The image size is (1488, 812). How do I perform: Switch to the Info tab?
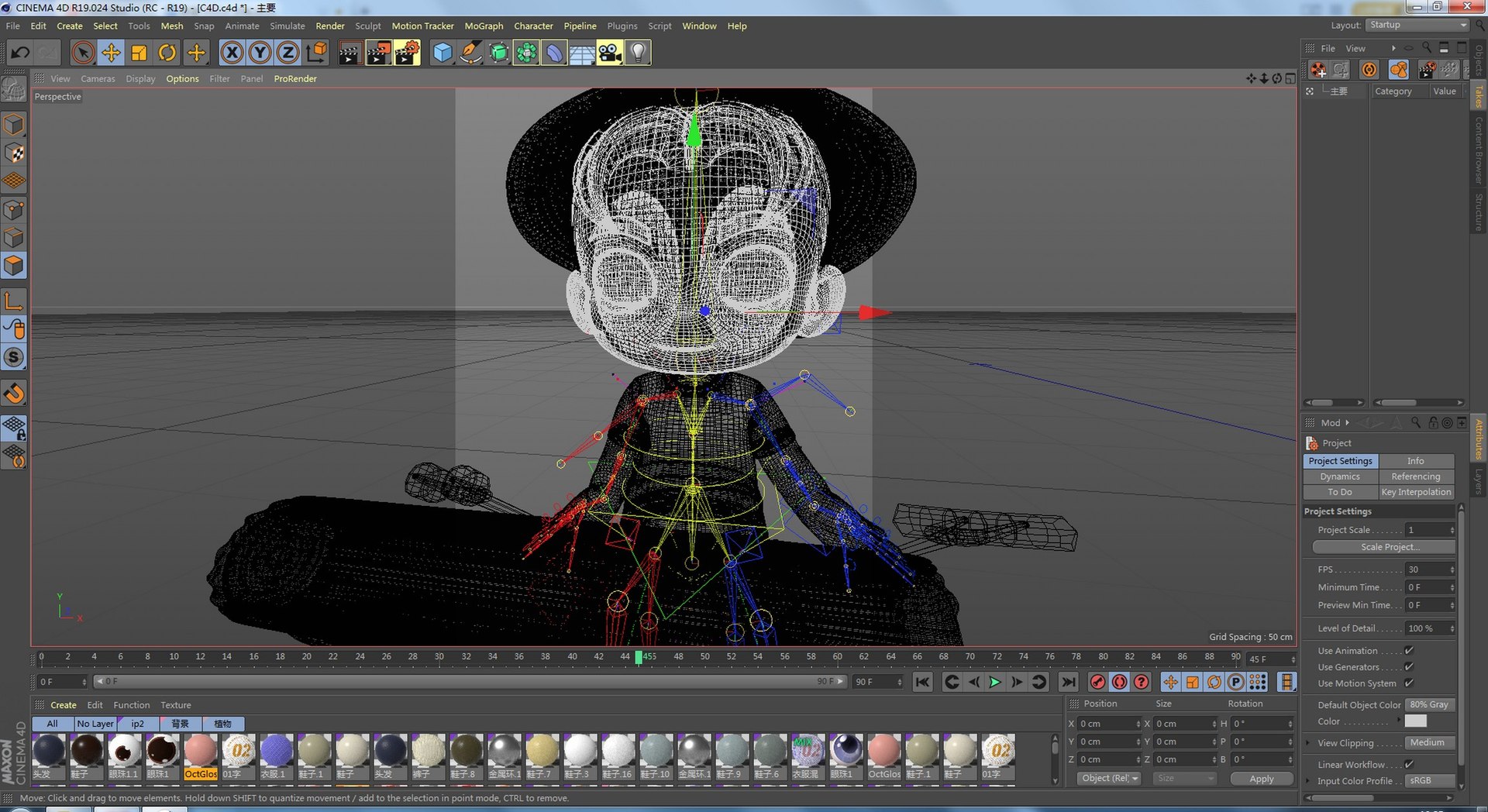[1416, 460]
